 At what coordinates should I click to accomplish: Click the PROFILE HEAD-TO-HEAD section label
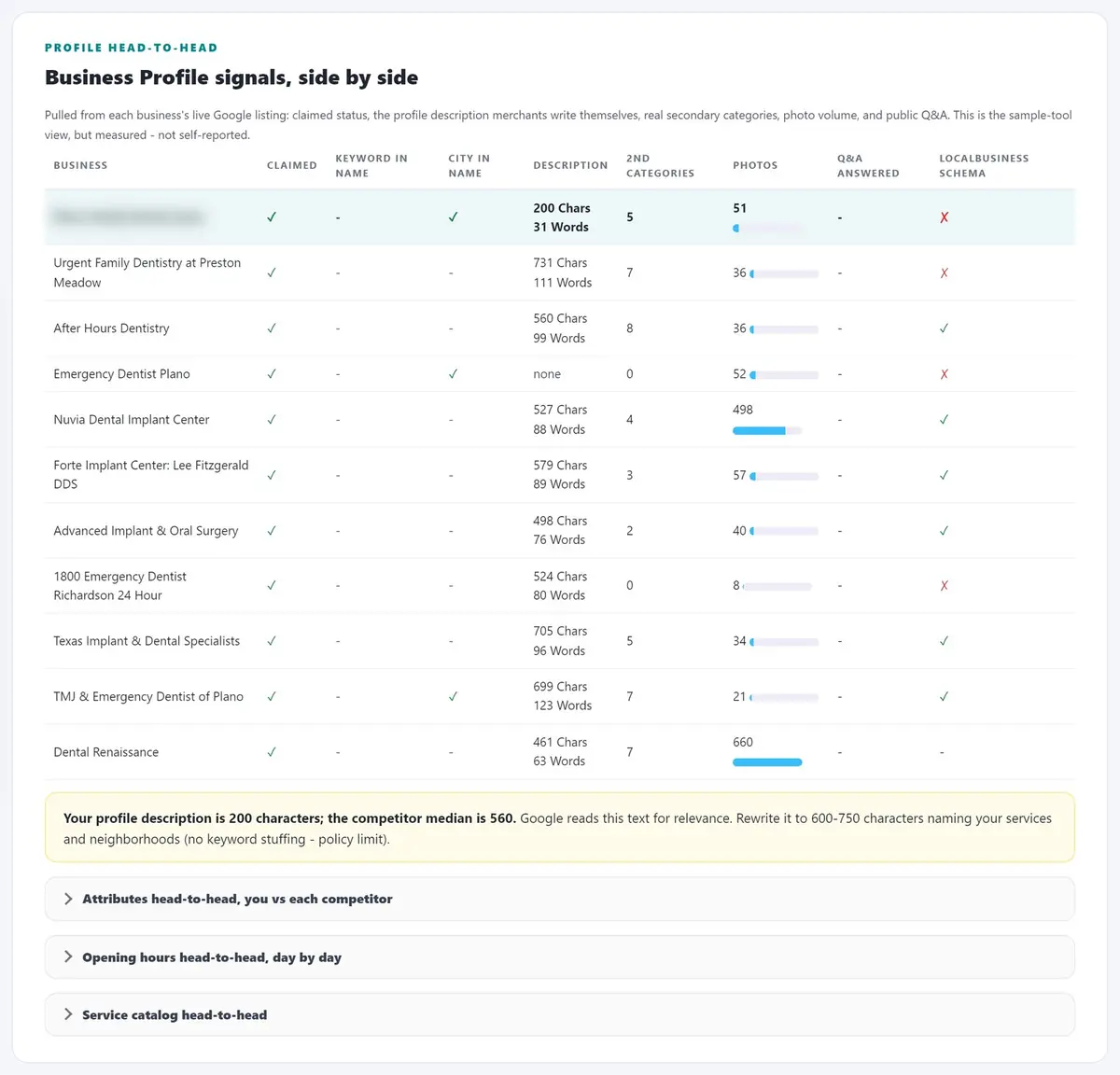[131, 48]
